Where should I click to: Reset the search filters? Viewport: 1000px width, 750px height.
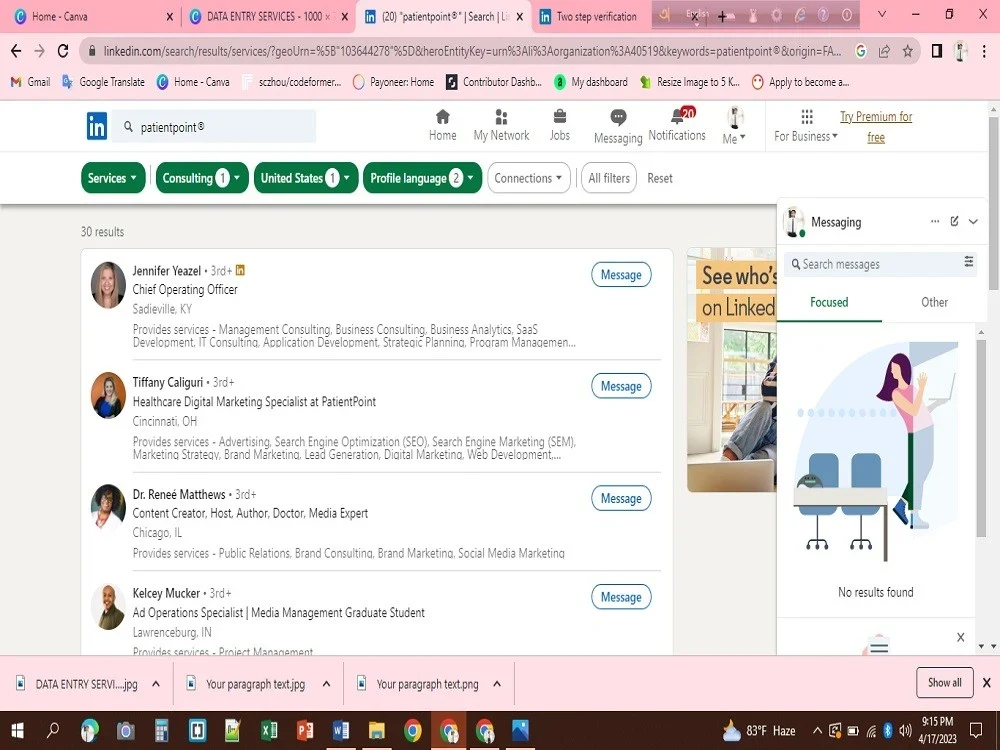659,179
